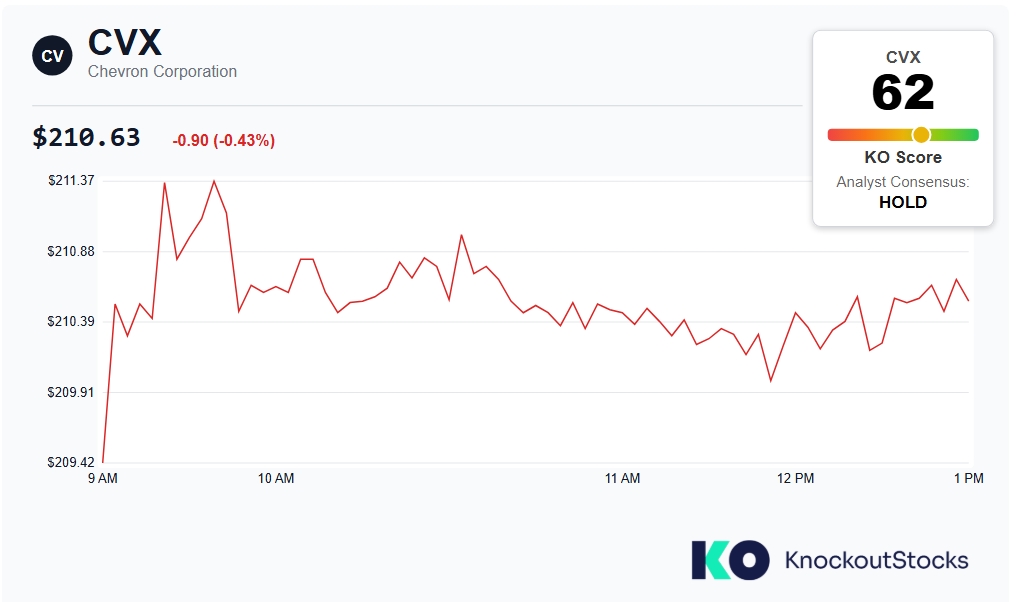Click the $210.88 y-axis label
The height and width of the screenshot is (602, 1018).
click(x=71, y=251)
